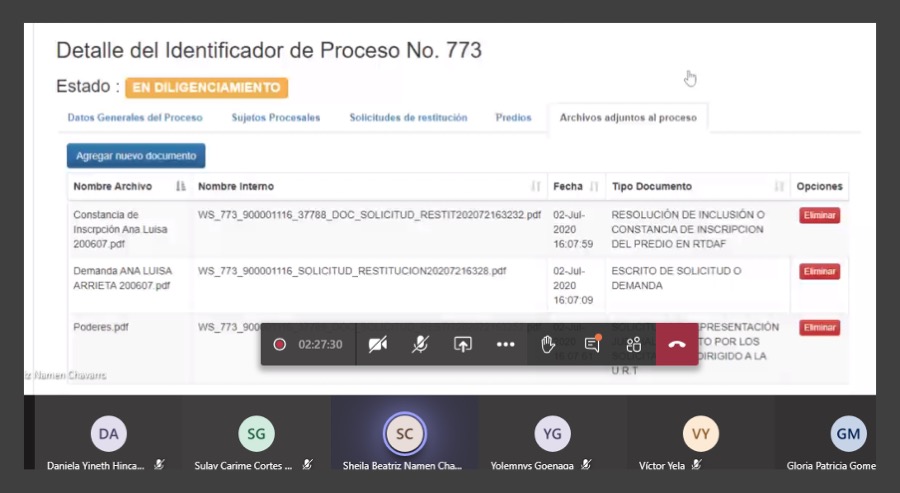The image size is (900, 493).
Task: Hang up the call
Action: tap(677, 344)
